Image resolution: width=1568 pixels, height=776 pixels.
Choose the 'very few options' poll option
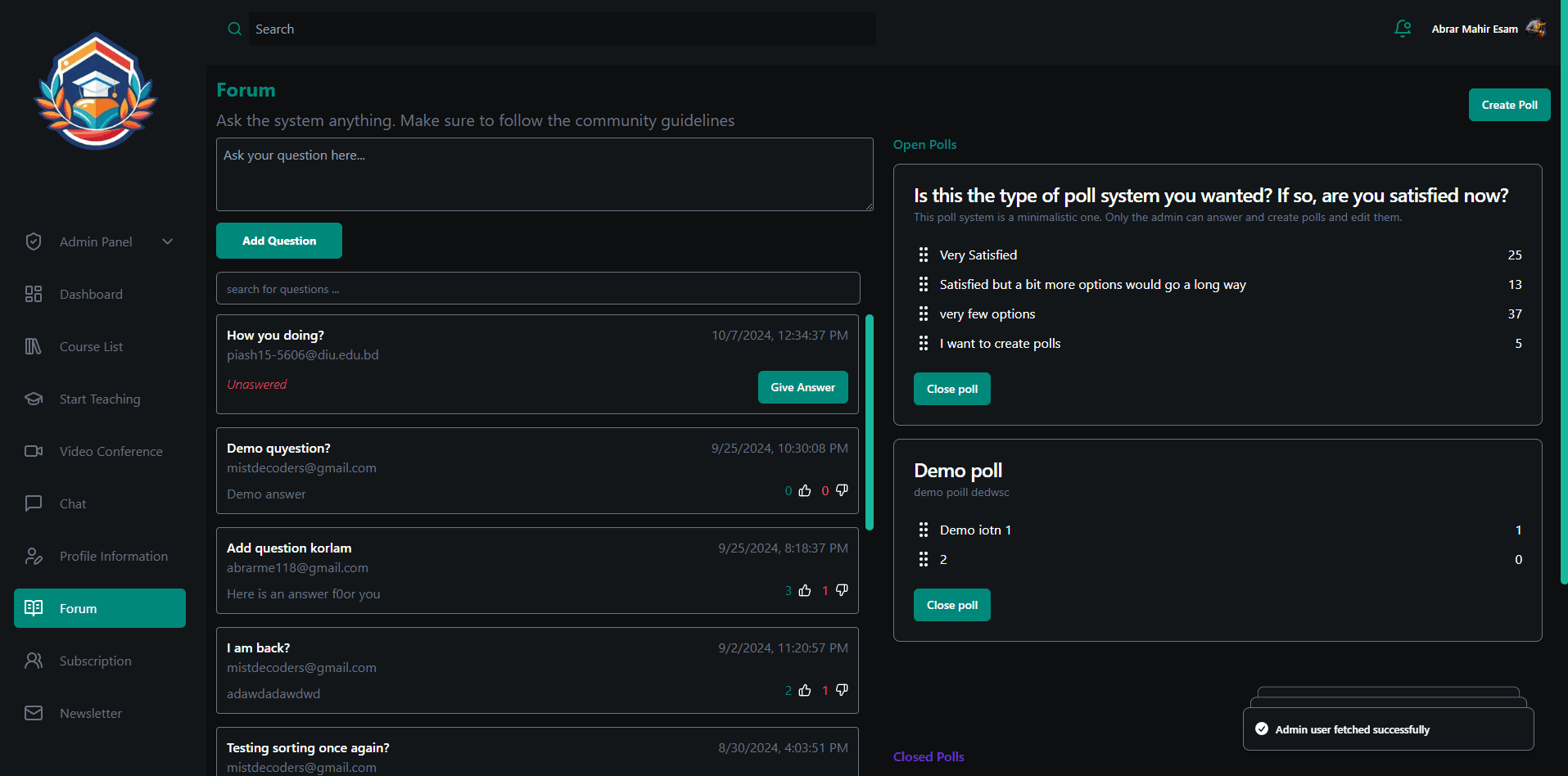click(x=987, y=314)
